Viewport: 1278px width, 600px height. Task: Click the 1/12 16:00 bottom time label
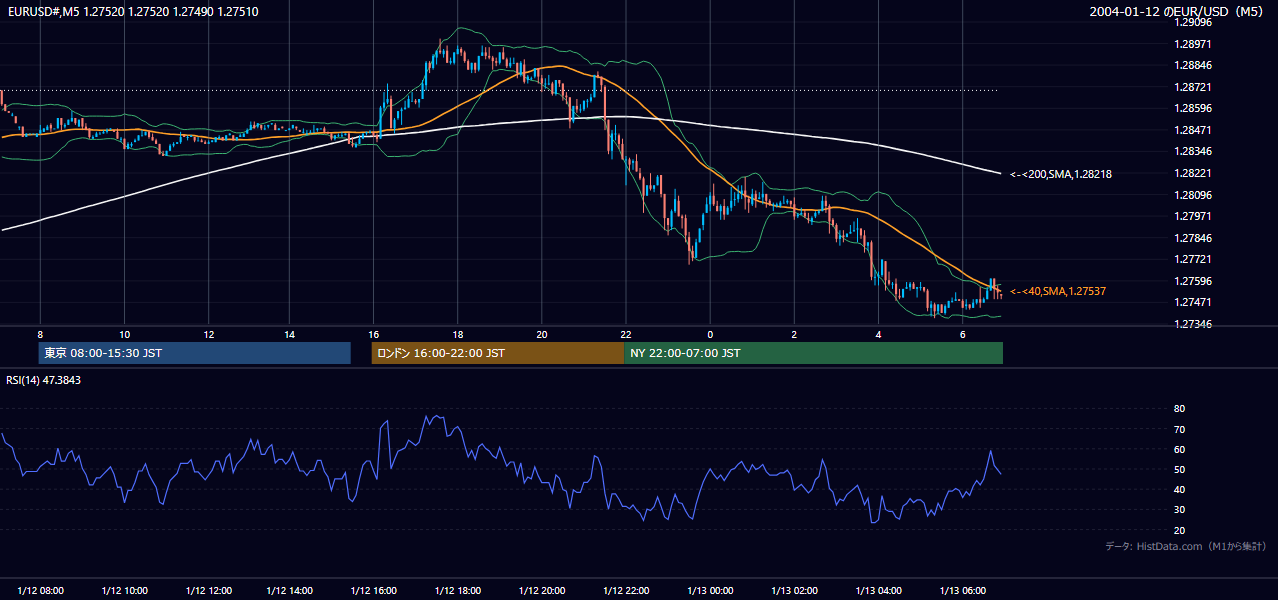375,590
